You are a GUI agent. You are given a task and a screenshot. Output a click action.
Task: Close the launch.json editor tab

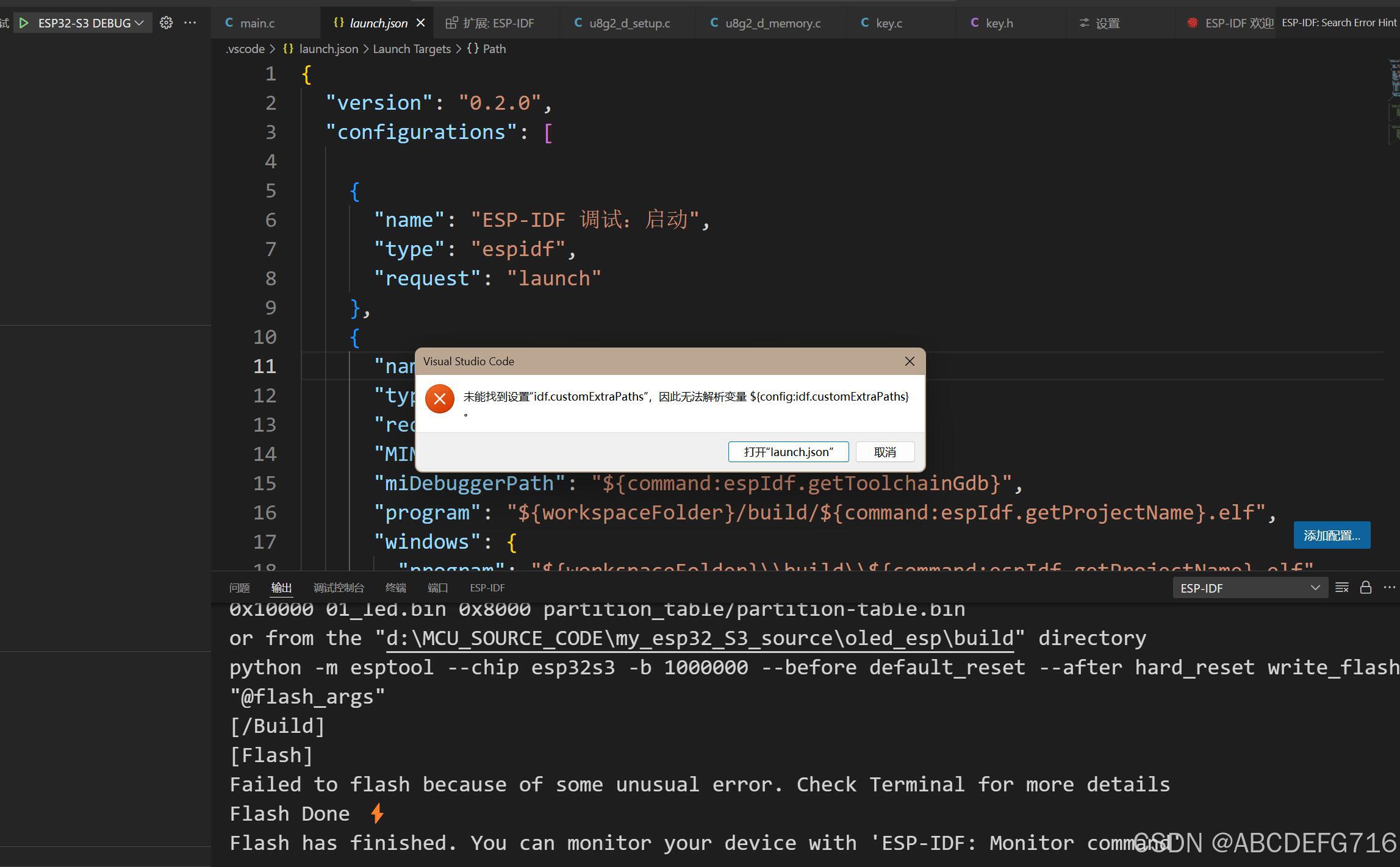click(420, 23)
